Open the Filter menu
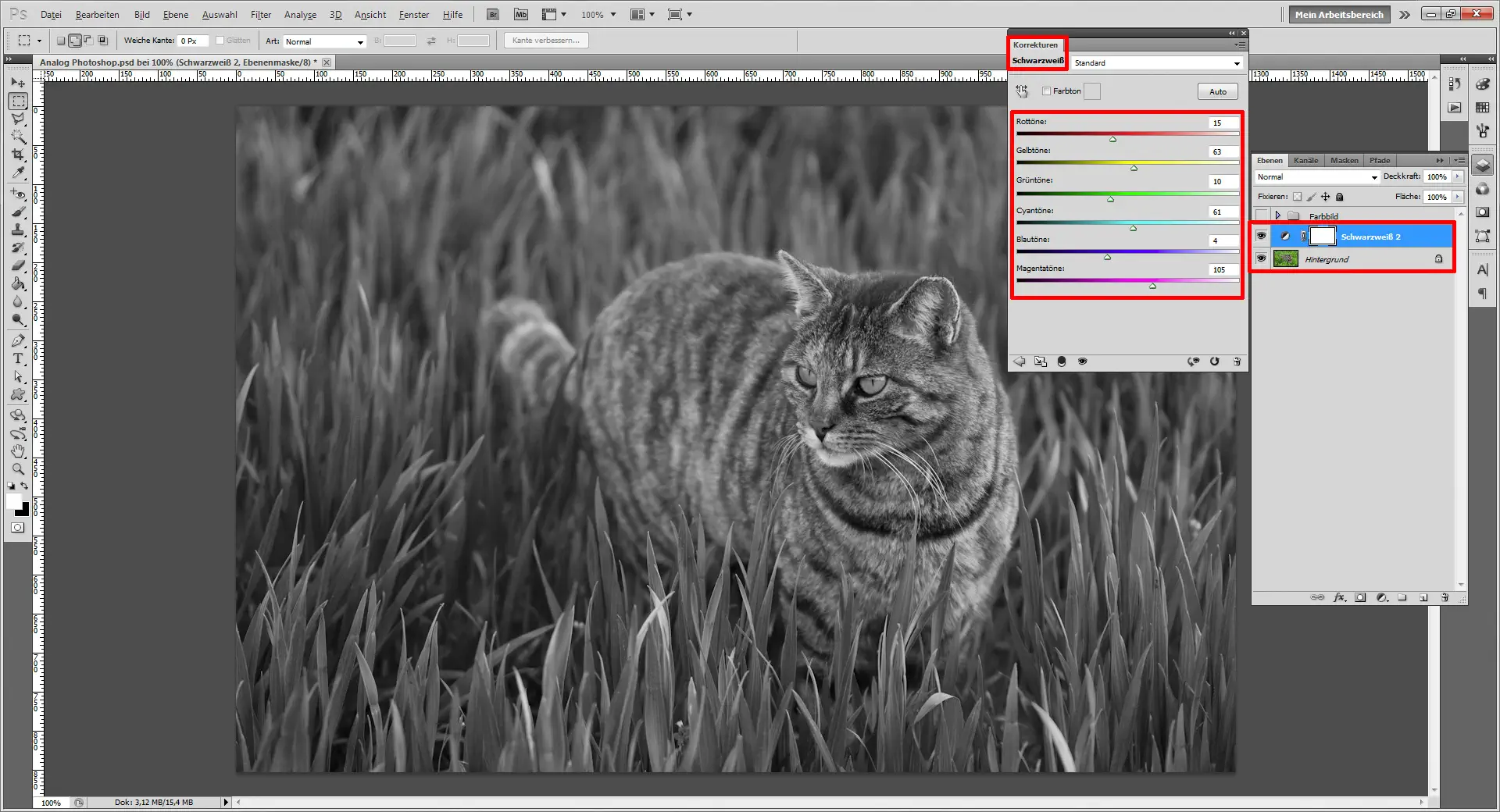Image resolution: width=1500 pixels, height=812 pixels. click(260, 14)
